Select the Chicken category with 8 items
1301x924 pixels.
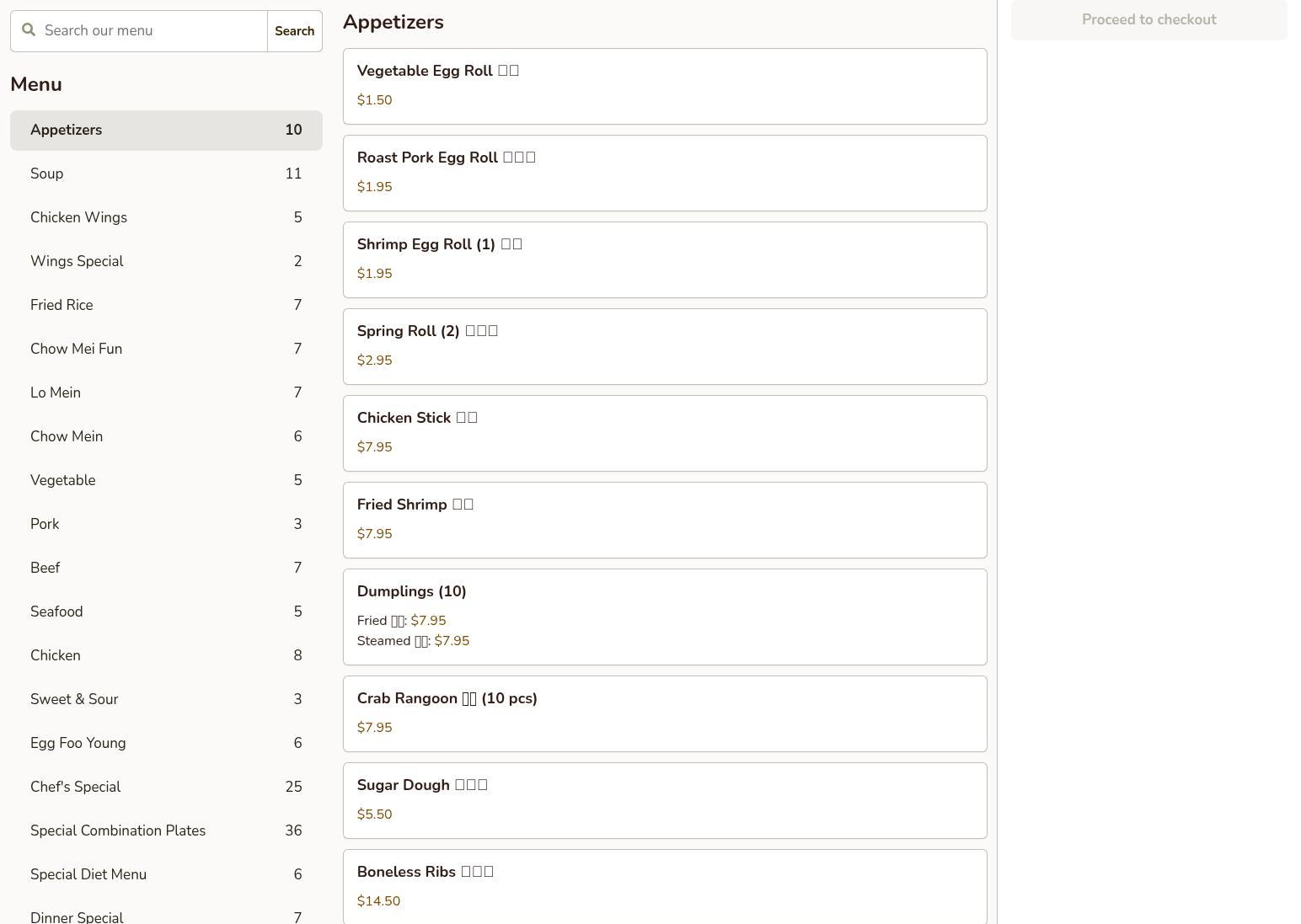point(166,656)
